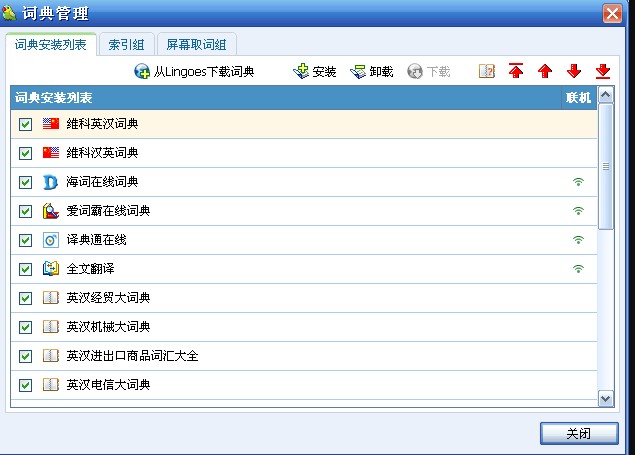Select the 英汉机械大词典 row text
The image size is (635, 455).
108,327
